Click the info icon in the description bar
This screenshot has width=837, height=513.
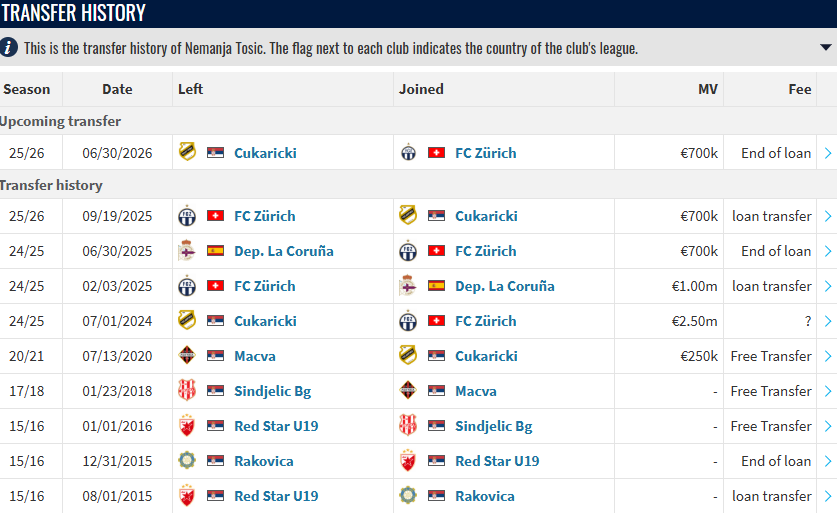point(9,47)
